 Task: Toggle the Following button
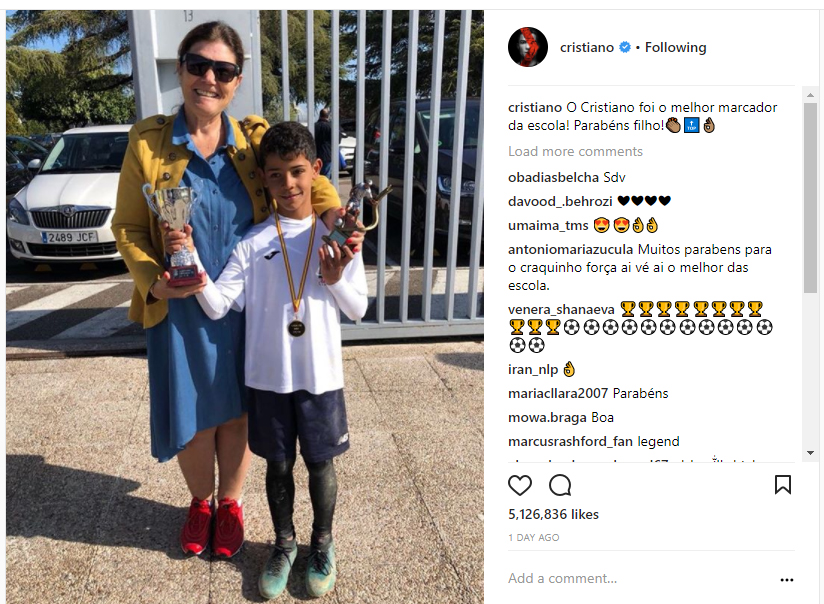[x=675, y=47]
